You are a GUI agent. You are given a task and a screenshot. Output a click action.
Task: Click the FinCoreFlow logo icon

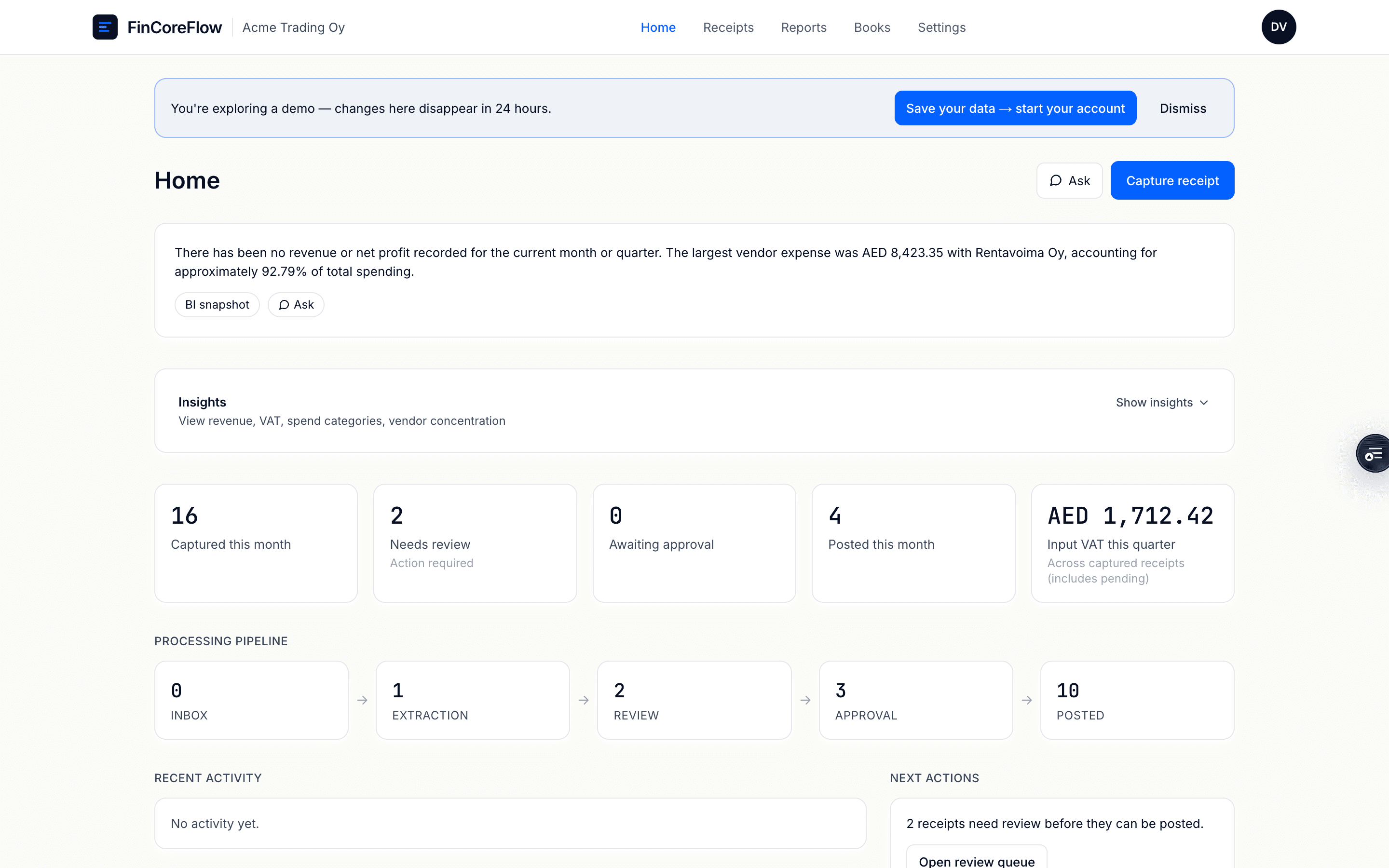click(105, 27)
